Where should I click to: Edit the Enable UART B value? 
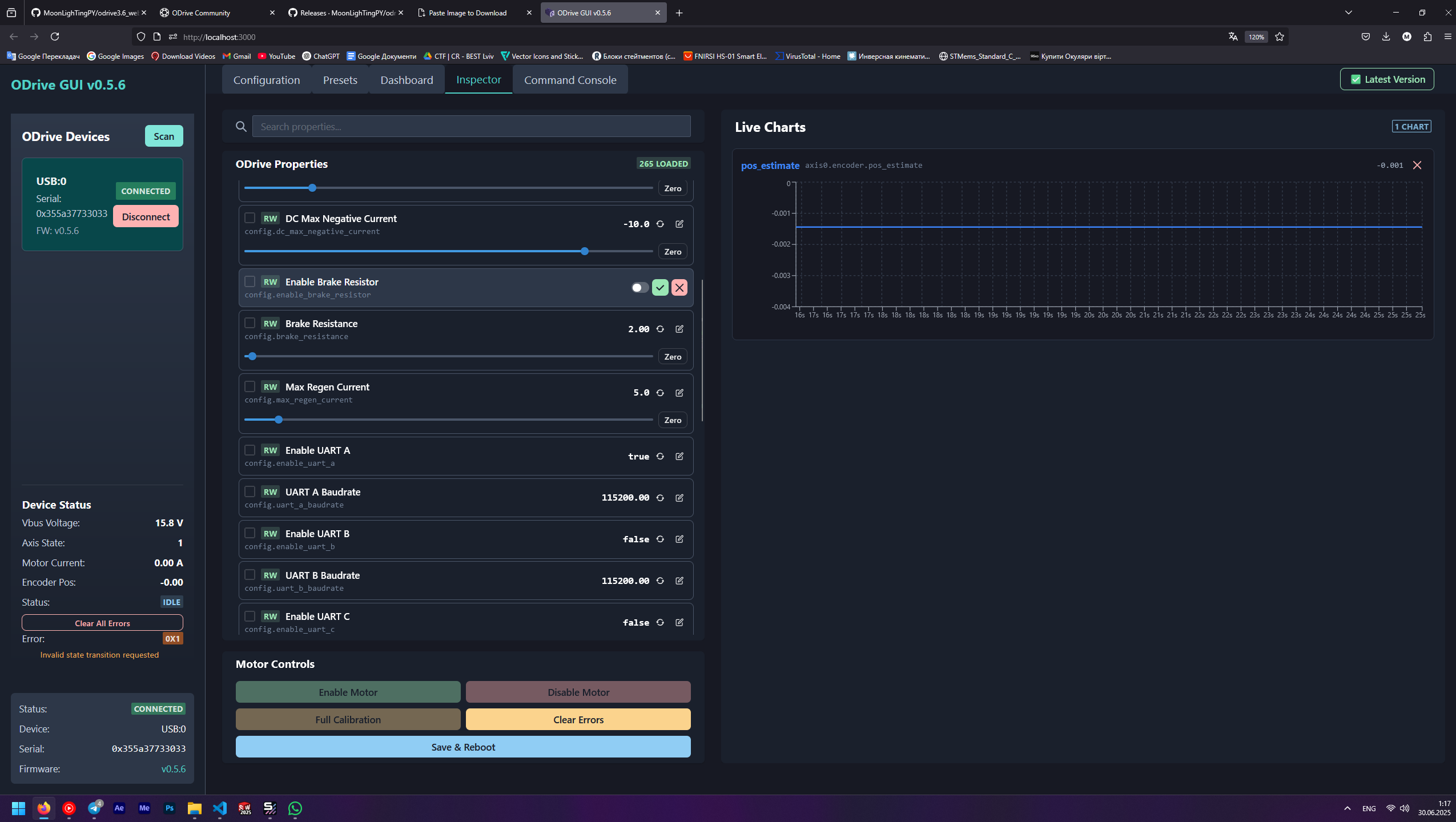679,539
